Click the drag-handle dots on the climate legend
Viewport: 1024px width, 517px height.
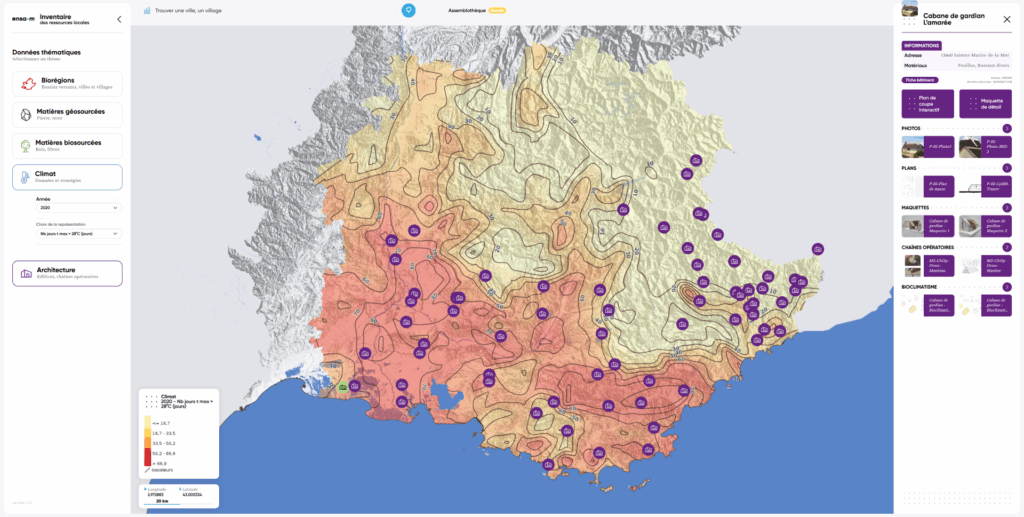point(149,401)
